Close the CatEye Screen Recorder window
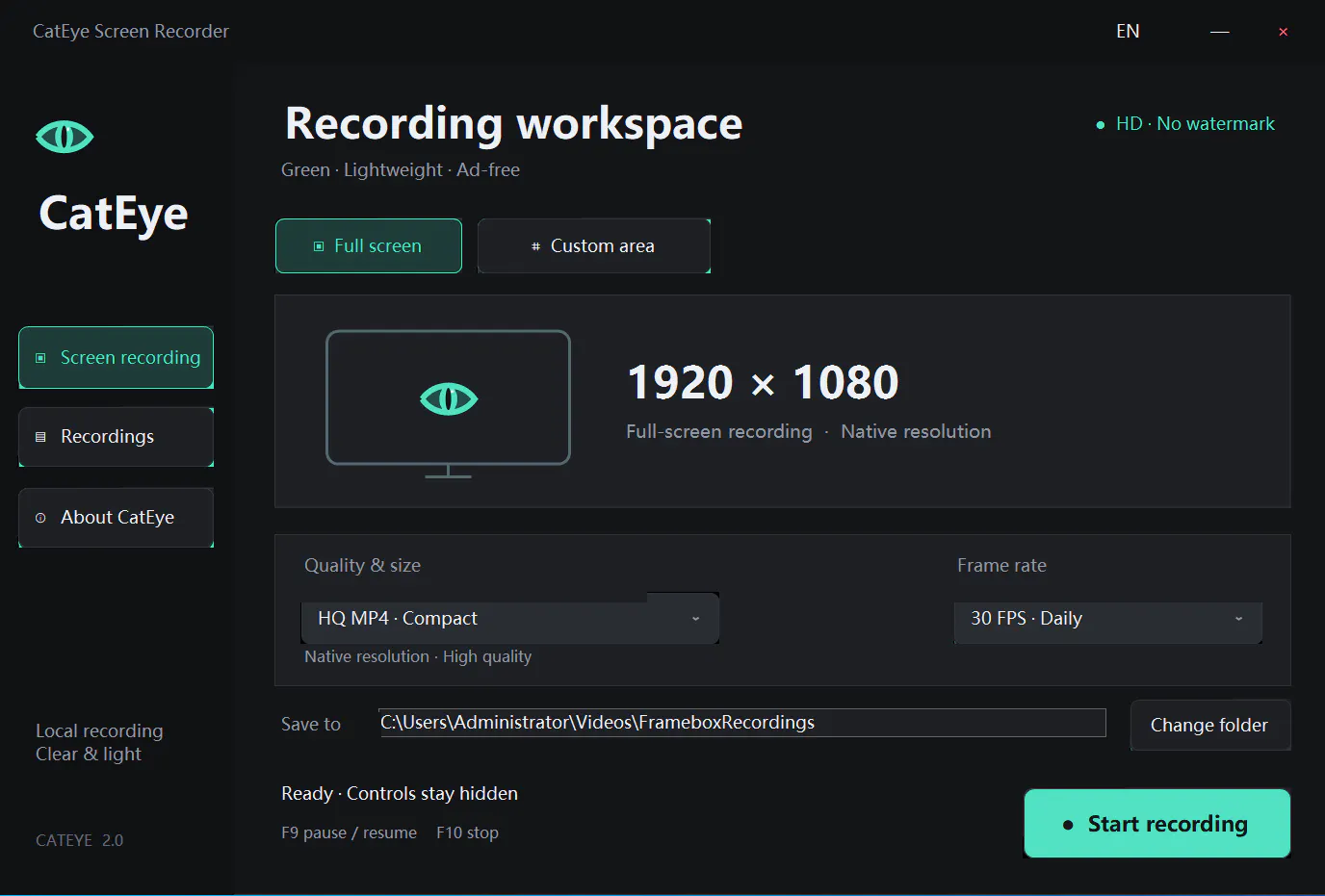Viewport: 1325px width, 896px height. pyautogui.click(x=1284, y=32)
